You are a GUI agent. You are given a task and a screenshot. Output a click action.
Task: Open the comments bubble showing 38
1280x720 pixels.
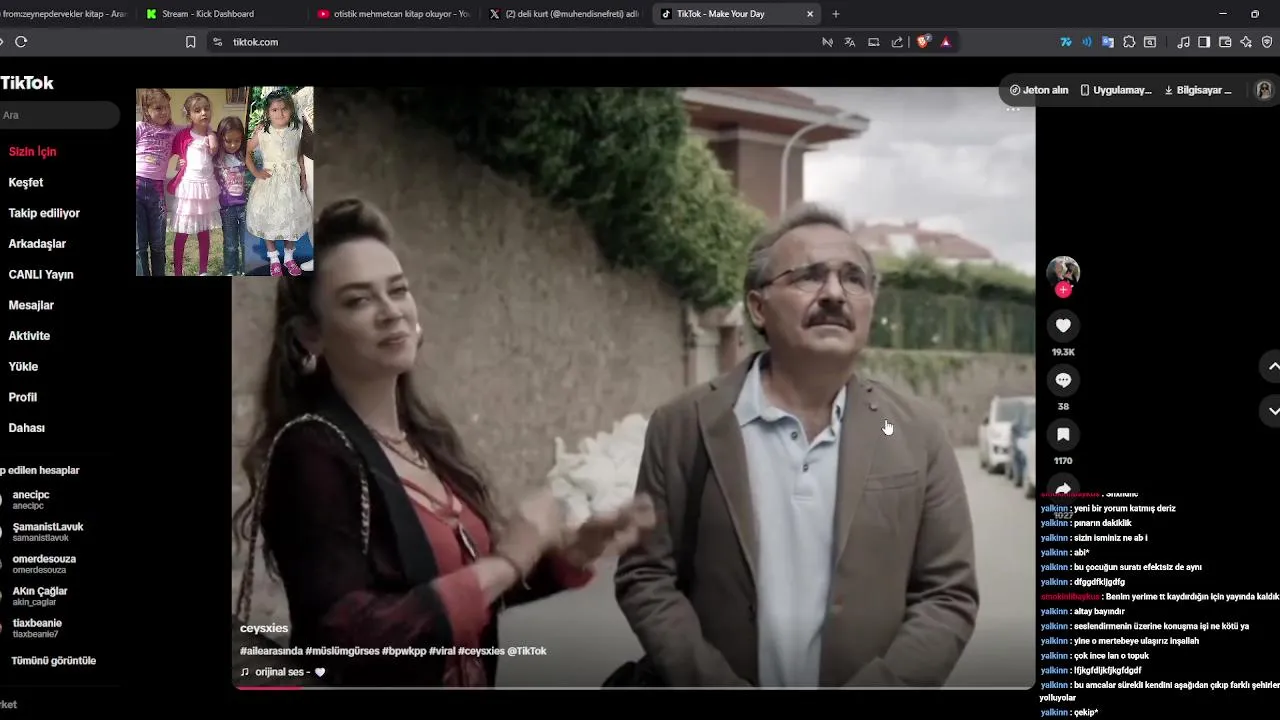tap(1063, 380)
